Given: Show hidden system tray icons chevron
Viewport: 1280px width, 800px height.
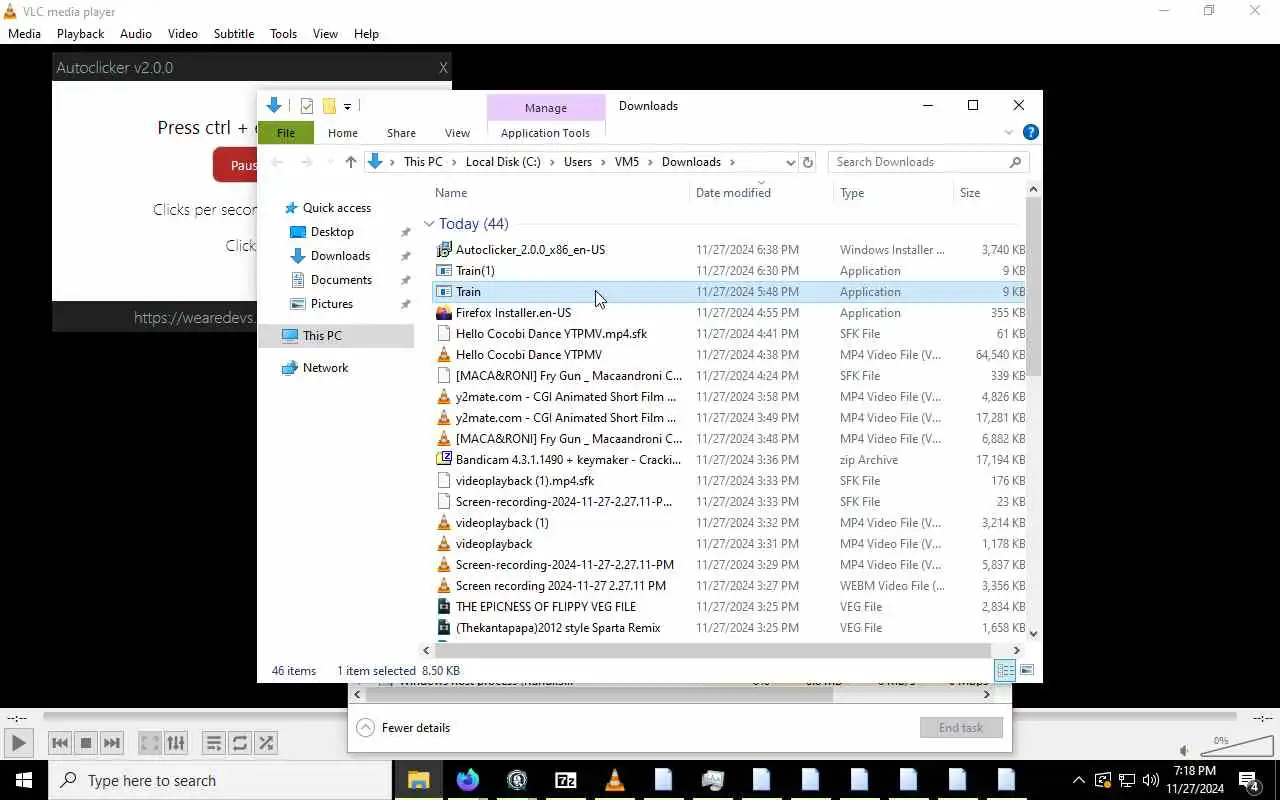Looking at the screenshot, I should point(1078,780).
